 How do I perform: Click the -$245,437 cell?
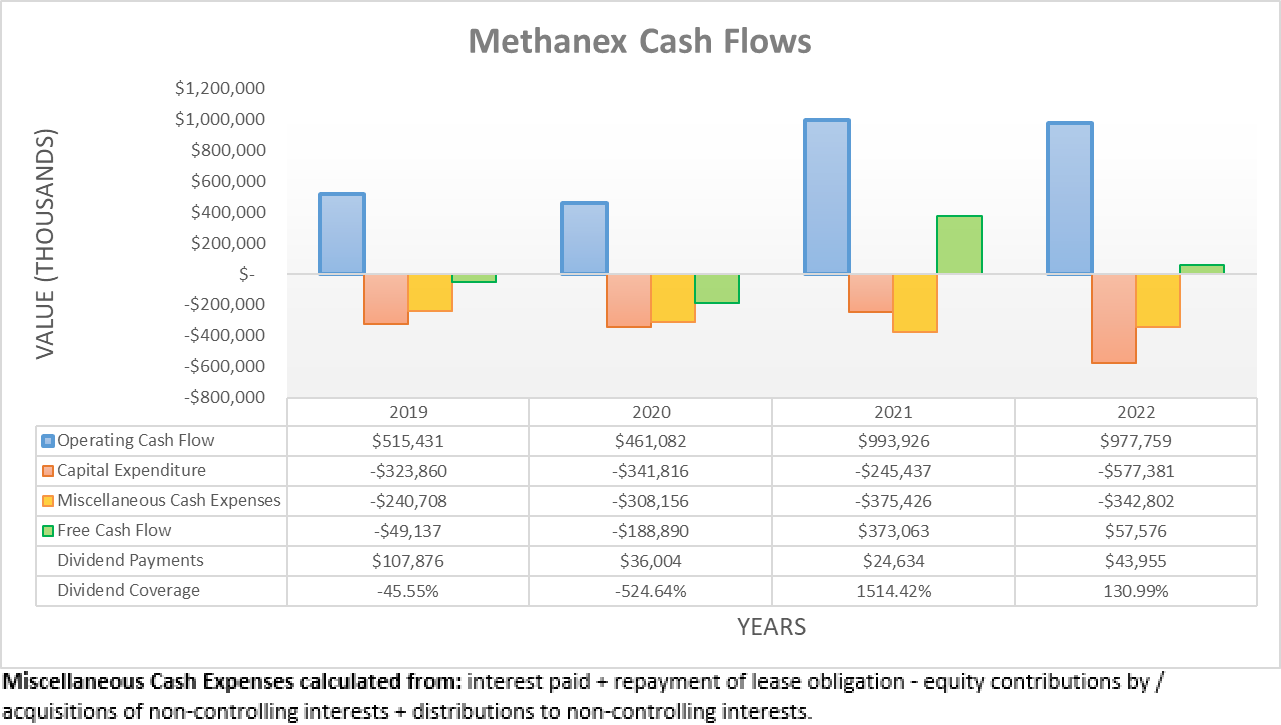coord(893,471)
